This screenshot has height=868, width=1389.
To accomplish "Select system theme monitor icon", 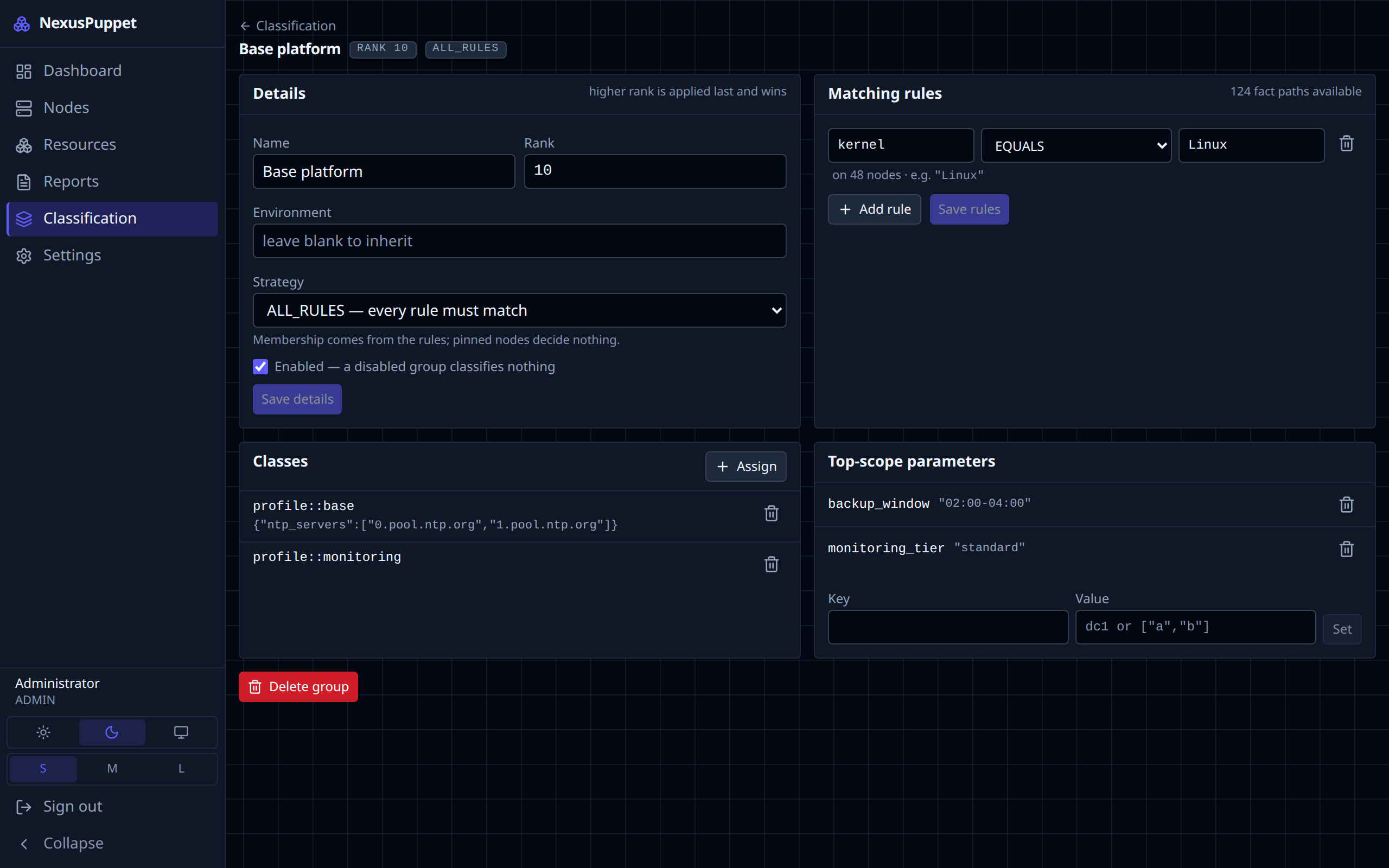I will [181, 732].
